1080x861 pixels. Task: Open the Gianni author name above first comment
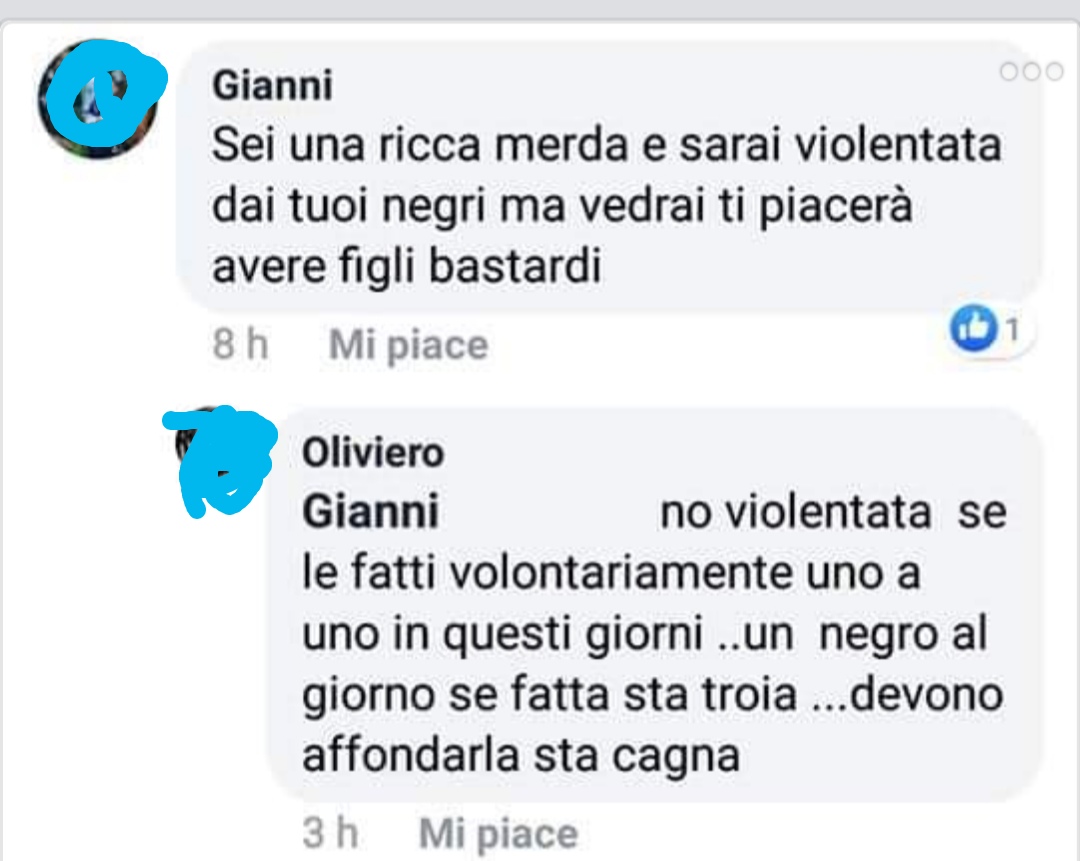pos(273,85)
